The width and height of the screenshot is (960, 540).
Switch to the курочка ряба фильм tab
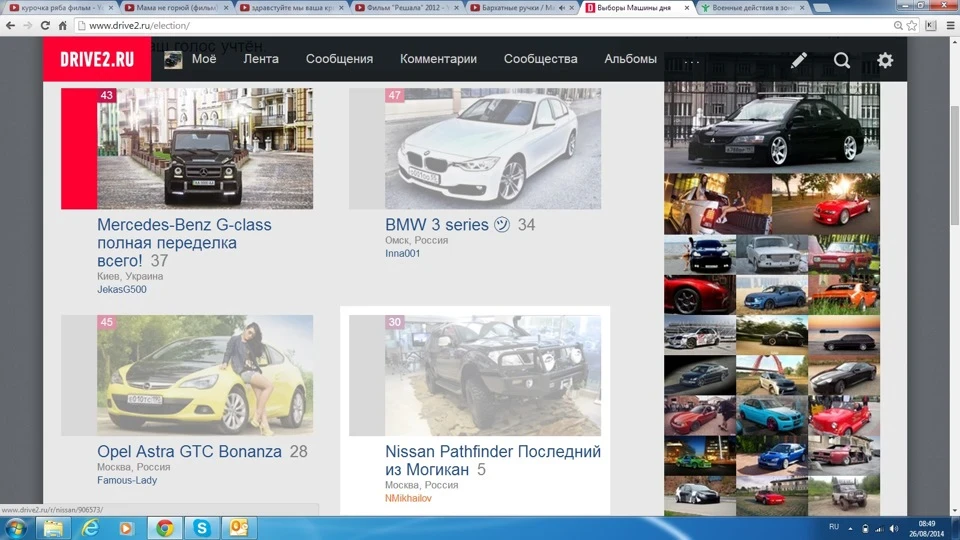(x=60, y=8)
